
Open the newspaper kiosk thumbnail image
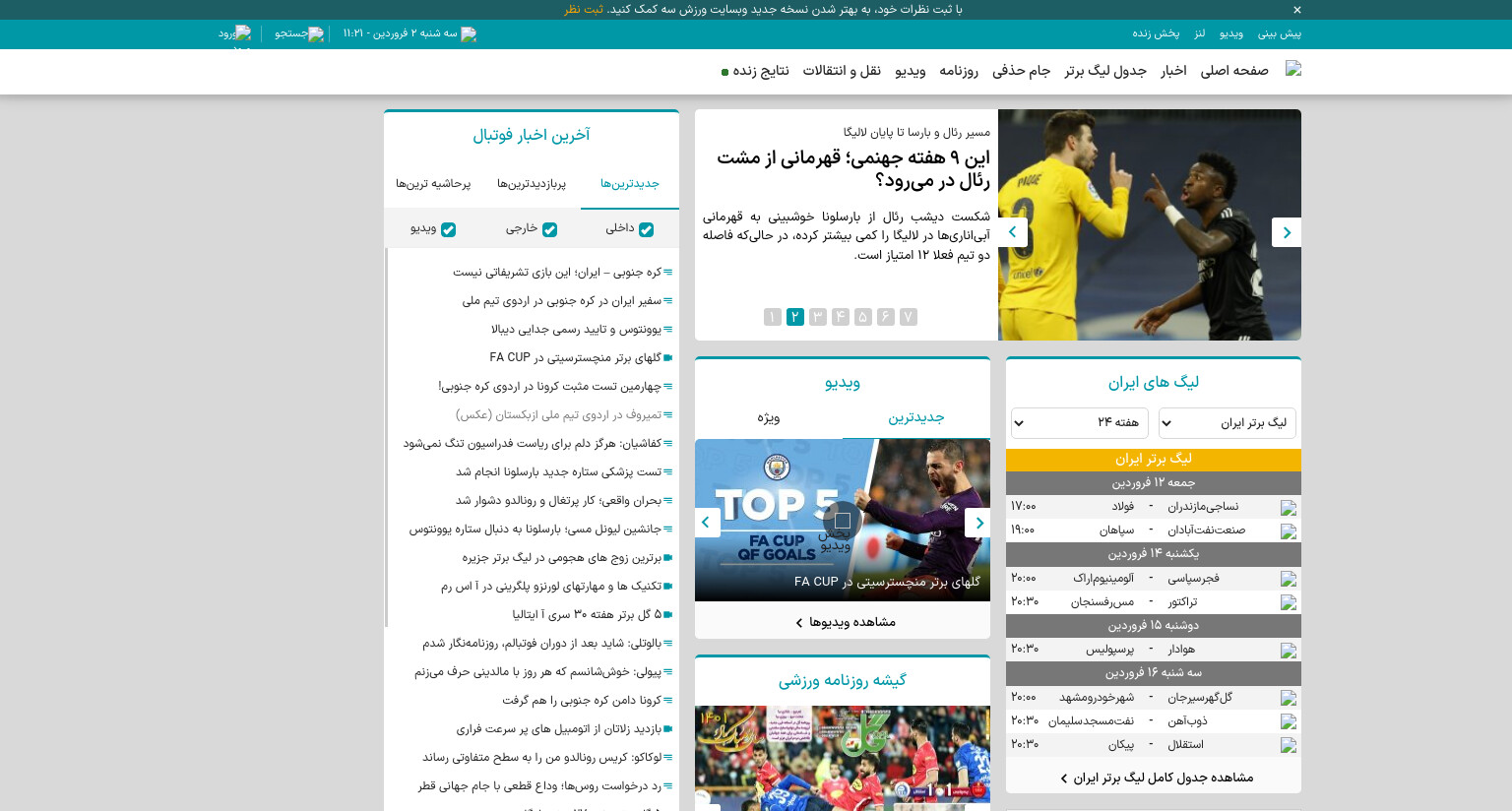843,758
